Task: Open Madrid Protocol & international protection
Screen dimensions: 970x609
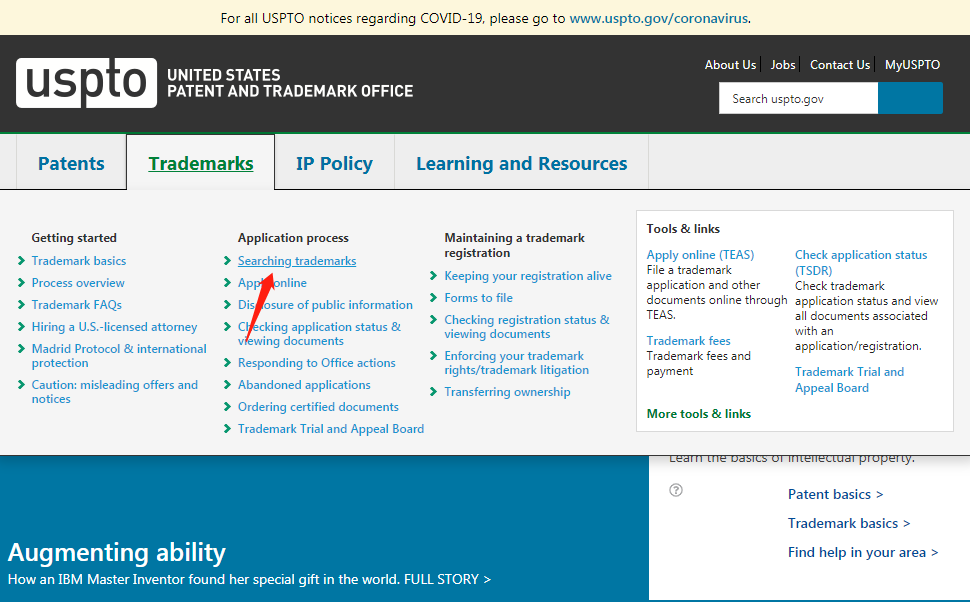Action: click(x=119, y=356)
